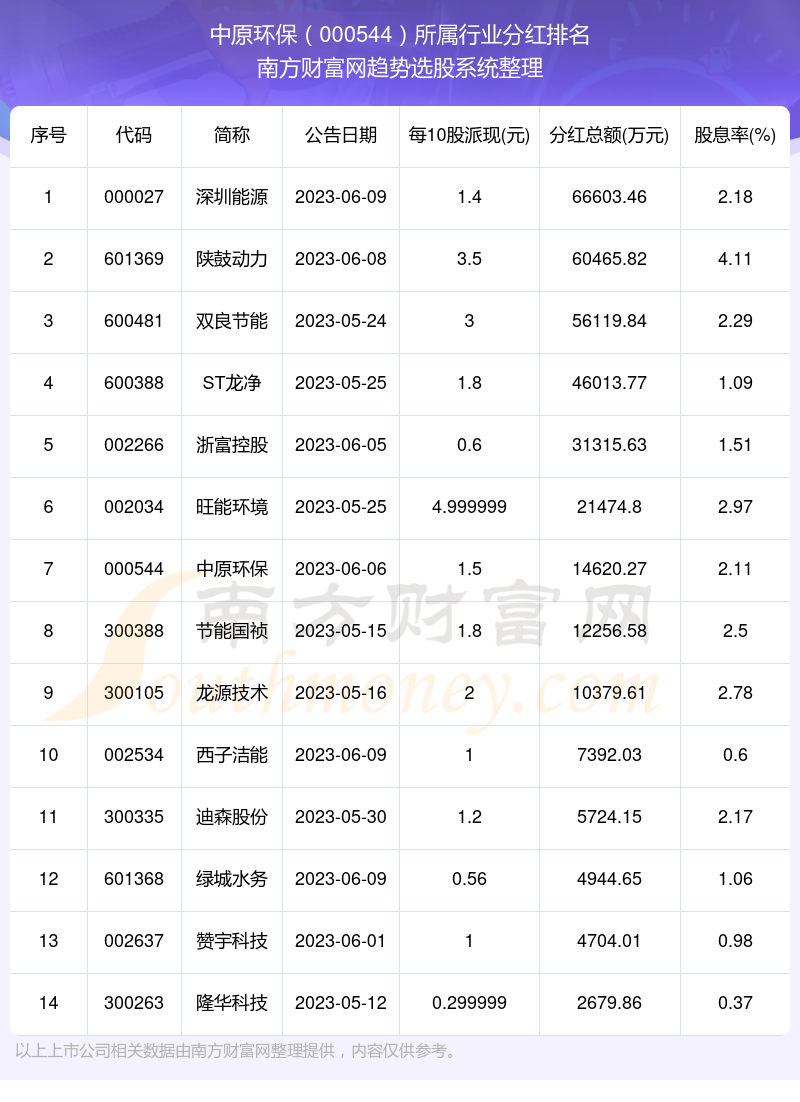
Task: Click the 浙富控股 stock name
Action: [232, 445]
